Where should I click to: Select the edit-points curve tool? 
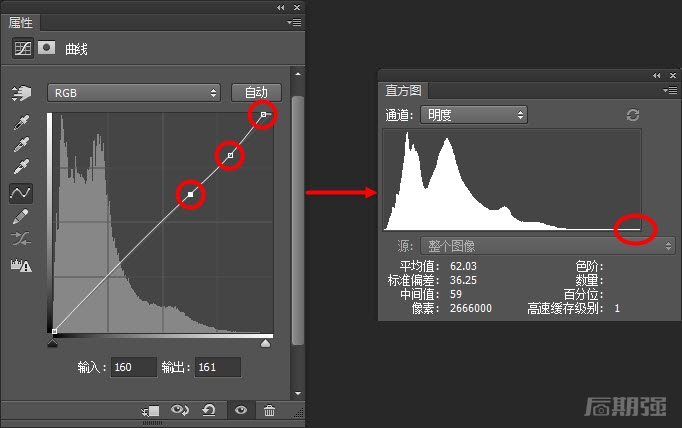21,192
